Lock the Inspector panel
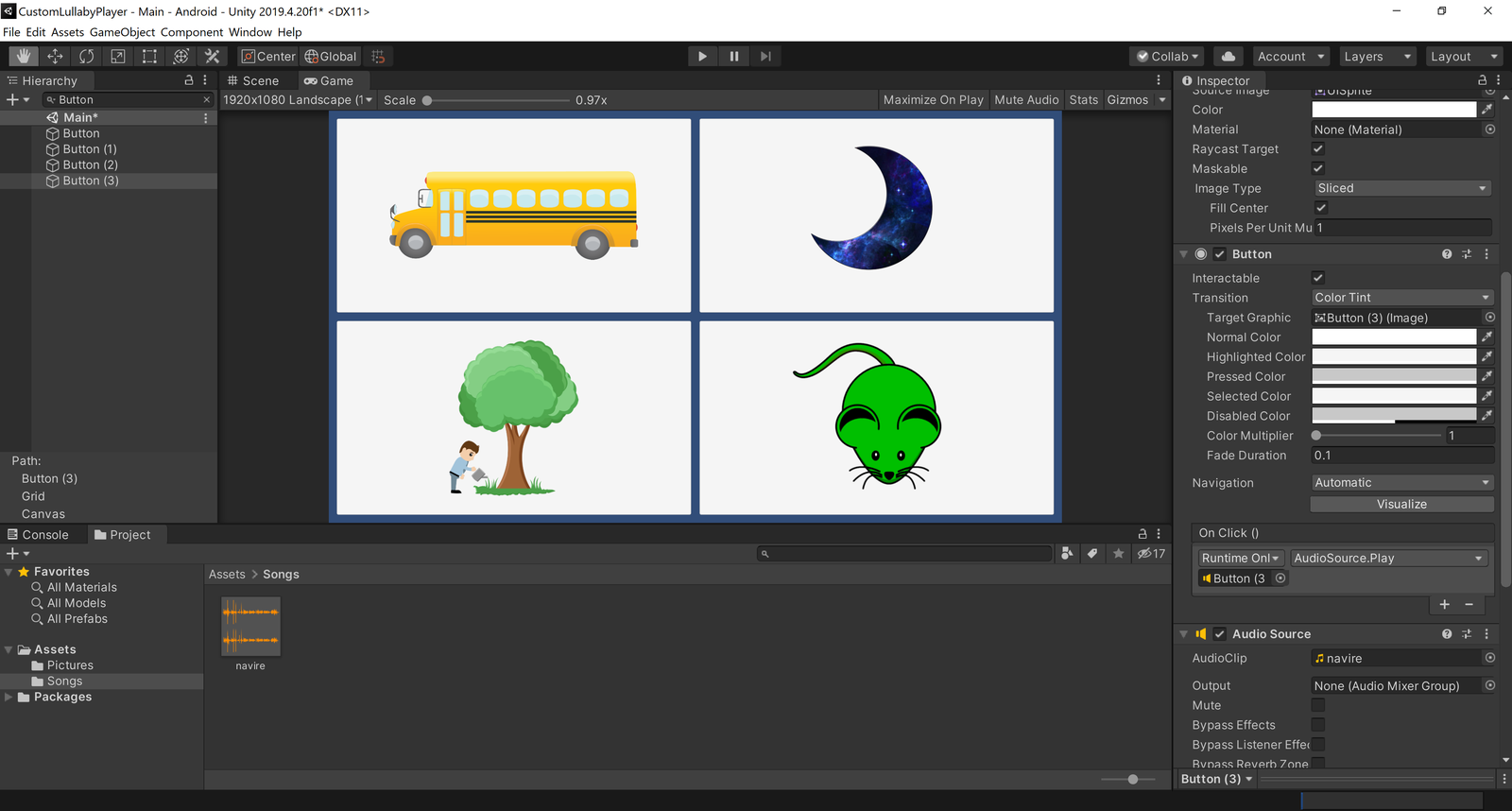Viewport: 1512px width, 811px height. [1483, 80]
